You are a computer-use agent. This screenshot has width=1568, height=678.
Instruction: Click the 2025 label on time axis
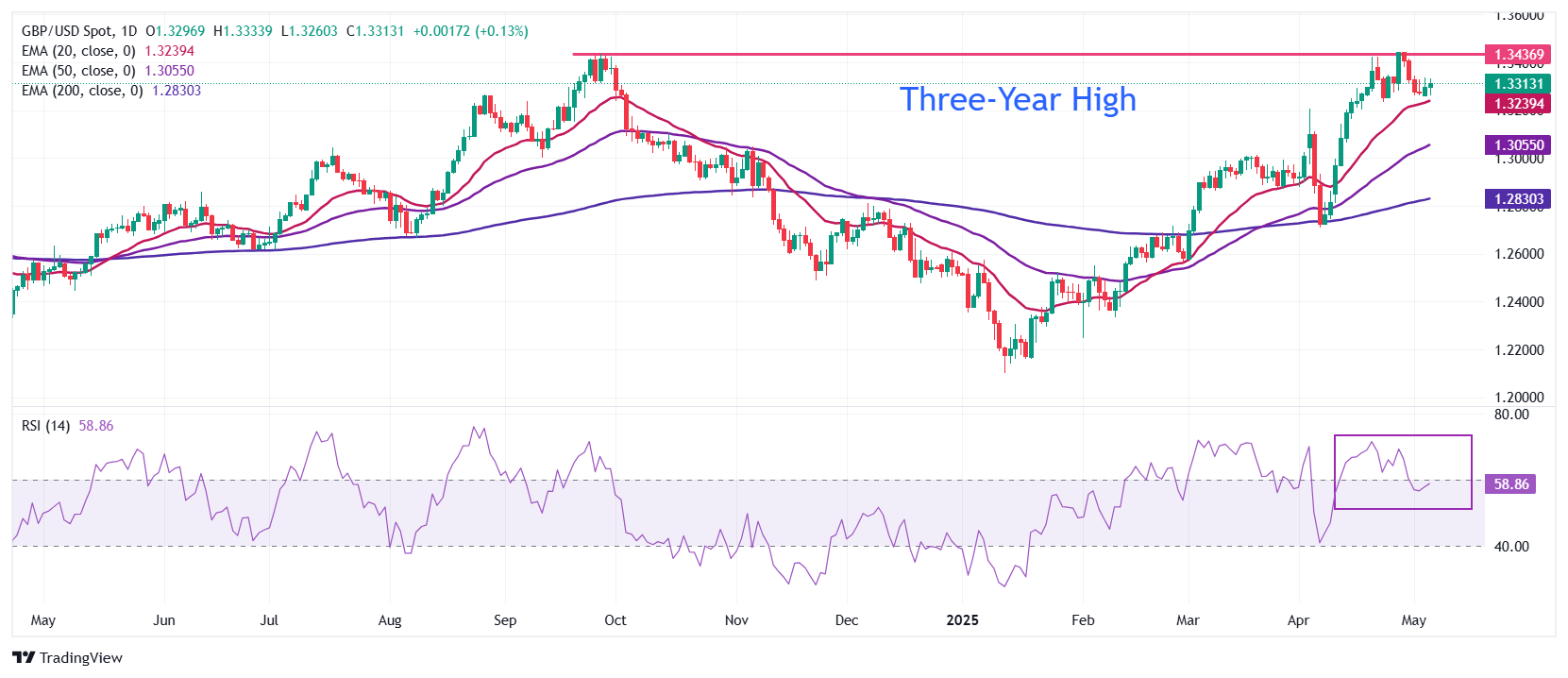(x=962, y=620)
